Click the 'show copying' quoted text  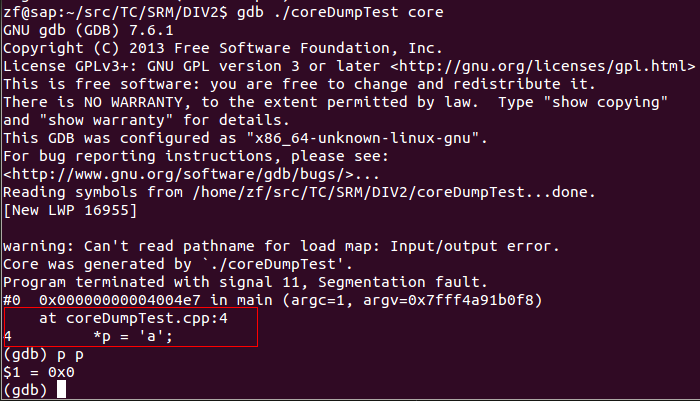click(x=605, y=102)
